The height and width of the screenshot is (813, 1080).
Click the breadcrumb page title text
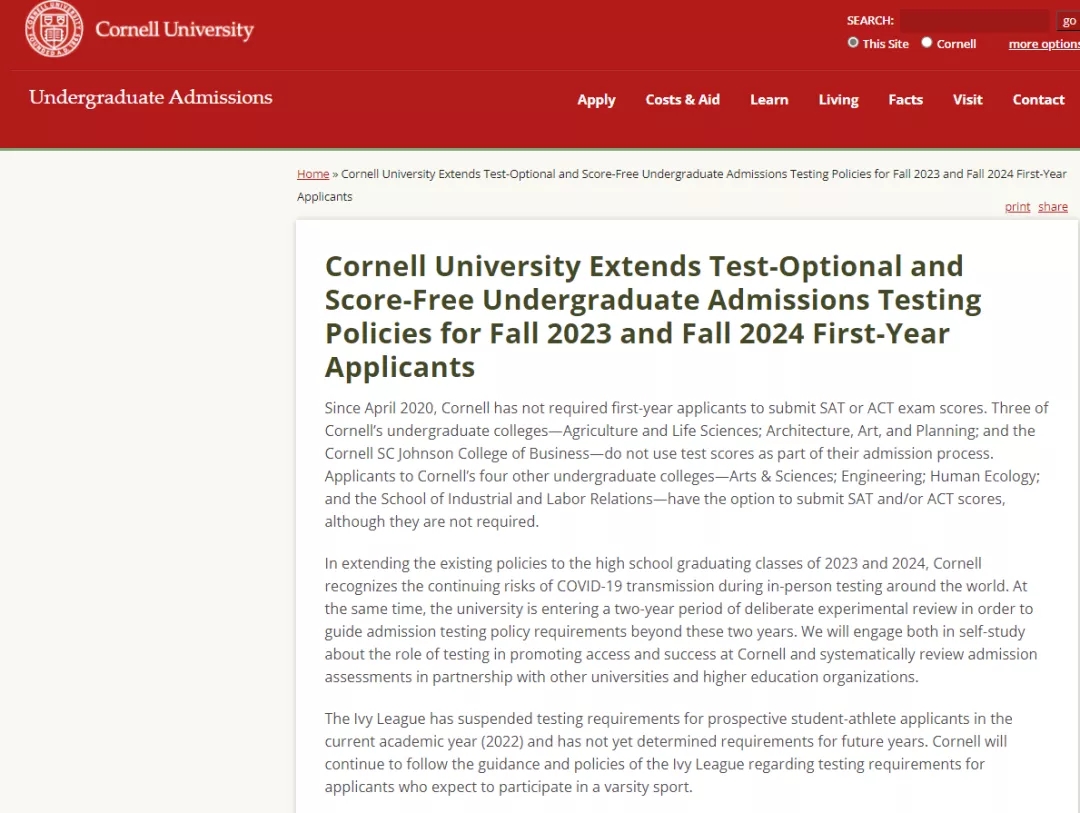(682, 185)
